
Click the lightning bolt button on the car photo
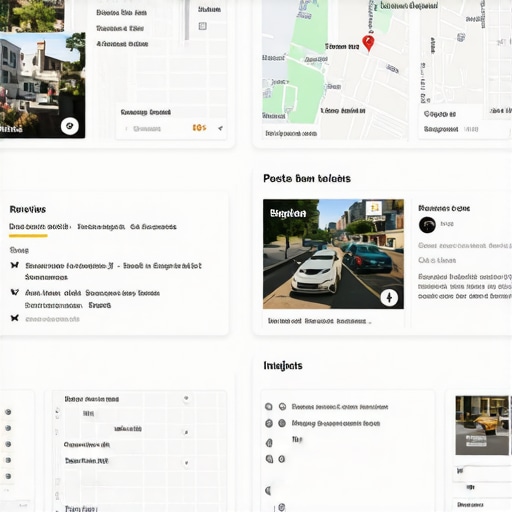click(x=389, y=297)
